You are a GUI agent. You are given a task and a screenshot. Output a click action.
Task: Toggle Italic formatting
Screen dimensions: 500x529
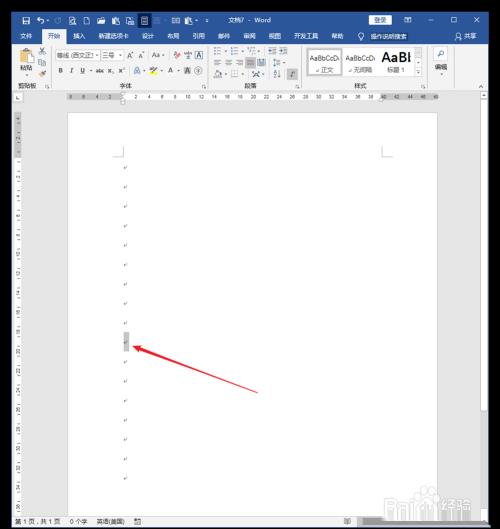(71, 71)
